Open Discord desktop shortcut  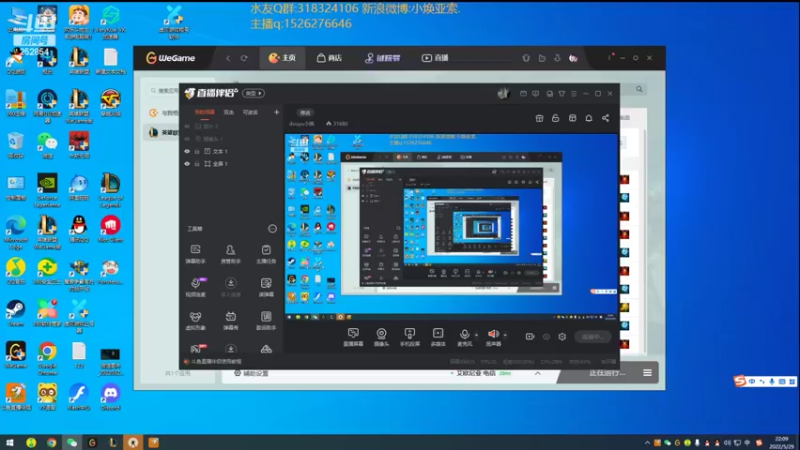pos(110,397)
